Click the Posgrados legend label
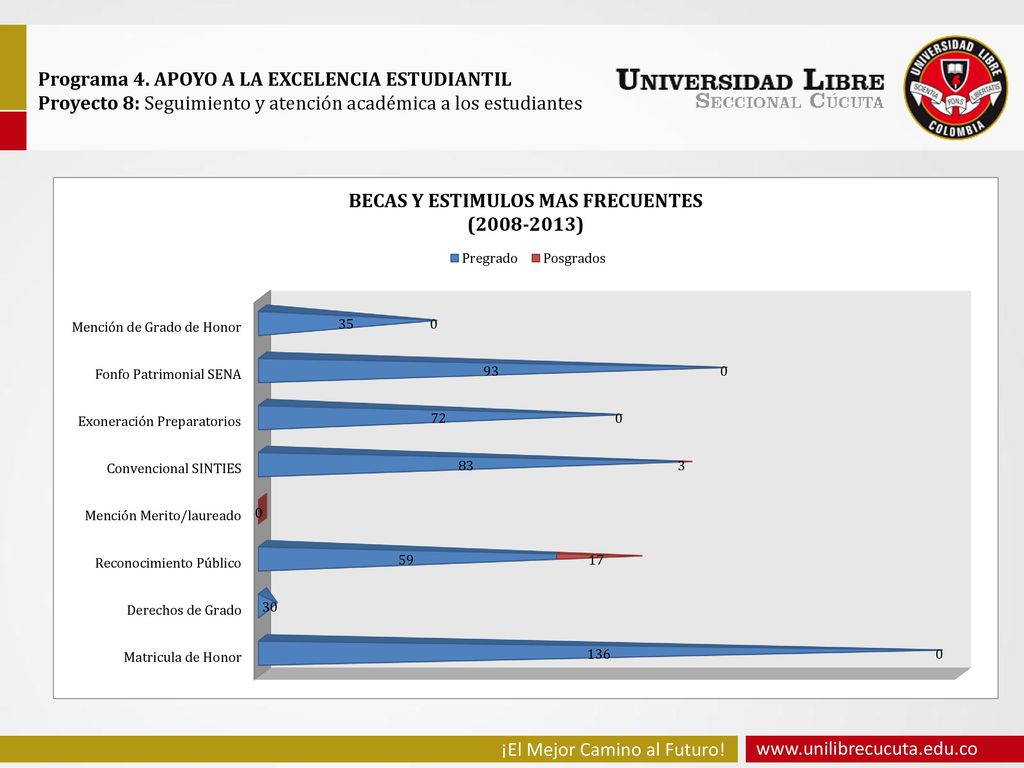1024x768 pixels. [574, 259]
